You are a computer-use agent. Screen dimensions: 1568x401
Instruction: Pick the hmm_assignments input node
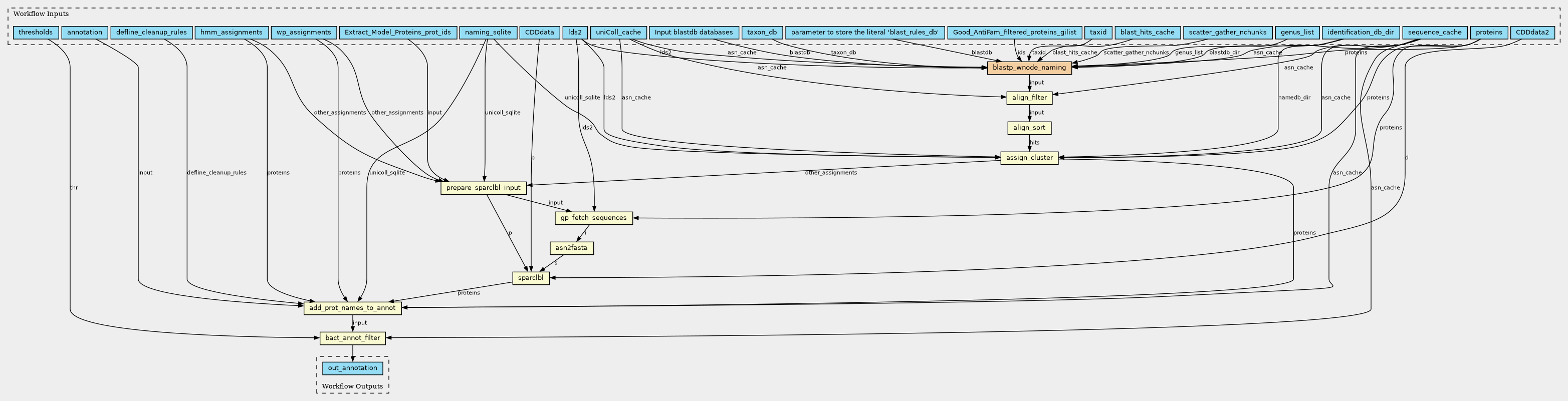pyautogui.click(x=232, y=32)
